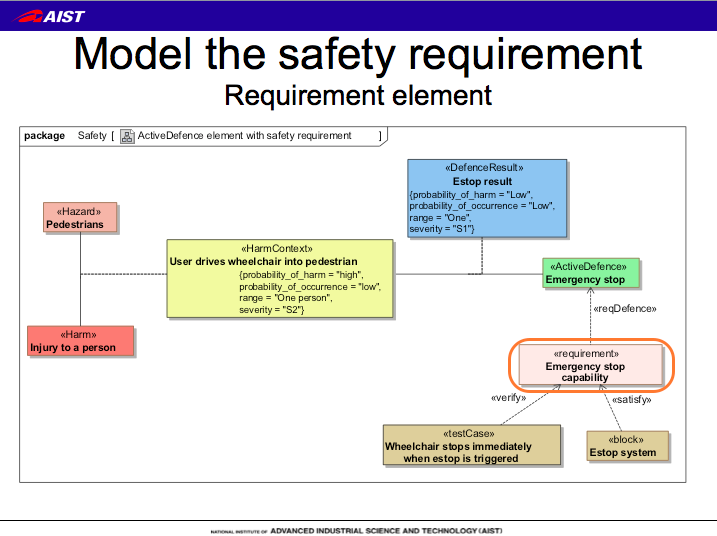Click the severity = "S1" property in Estop result
The image size is (717, 536).
point(441,229)
